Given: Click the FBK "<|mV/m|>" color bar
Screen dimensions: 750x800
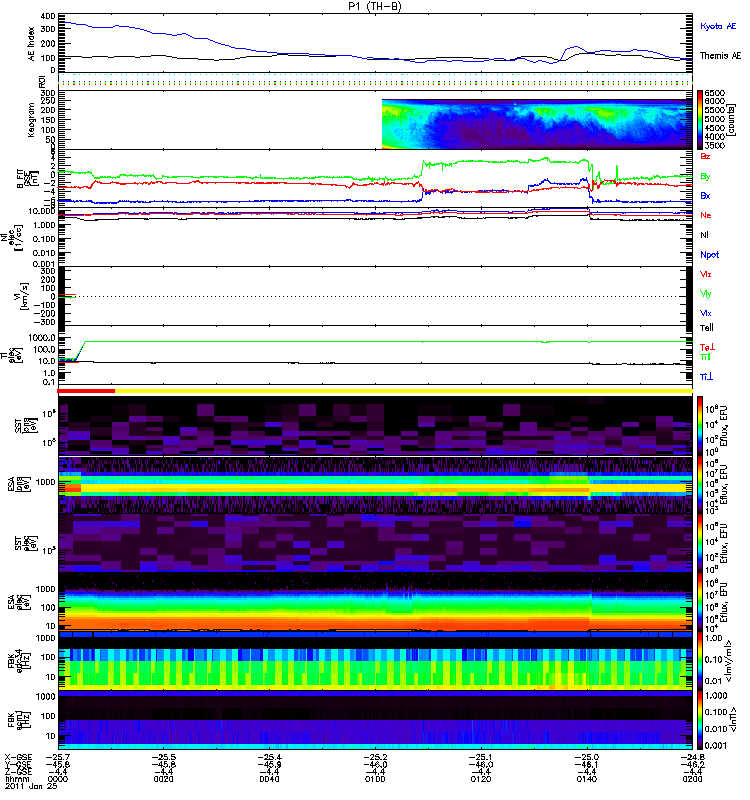Looking at the screenshot, I should pyautogui.click(x=700, y=661).
